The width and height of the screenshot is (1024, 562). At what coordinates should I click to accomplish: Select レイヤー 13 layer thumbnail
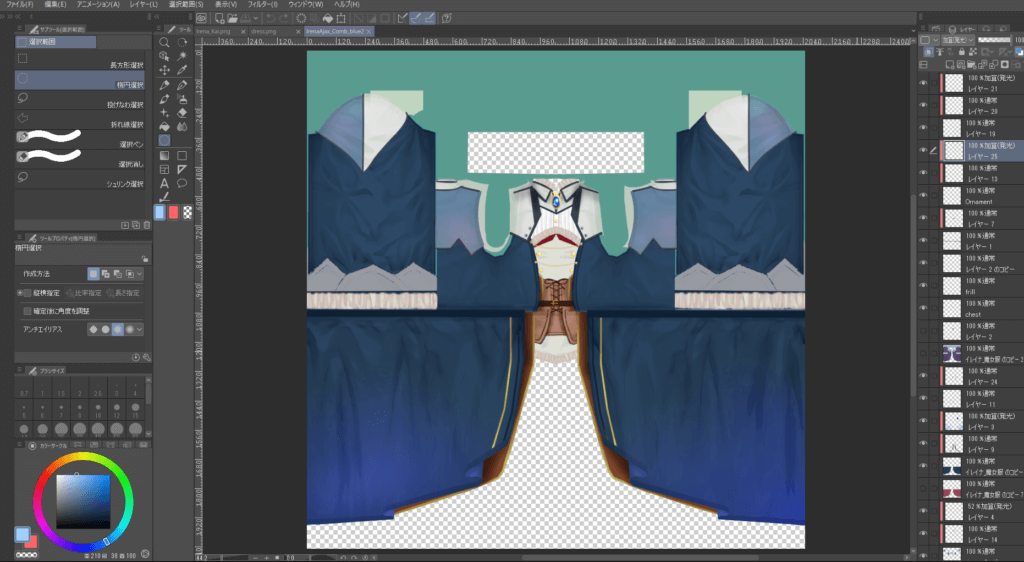tap(954, 173)
